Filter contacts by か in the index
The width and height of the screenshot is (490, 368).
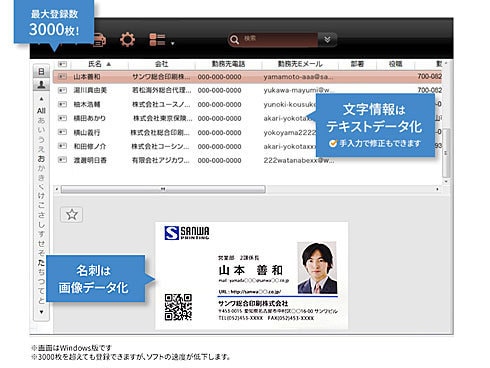click(x=41, y=168)
